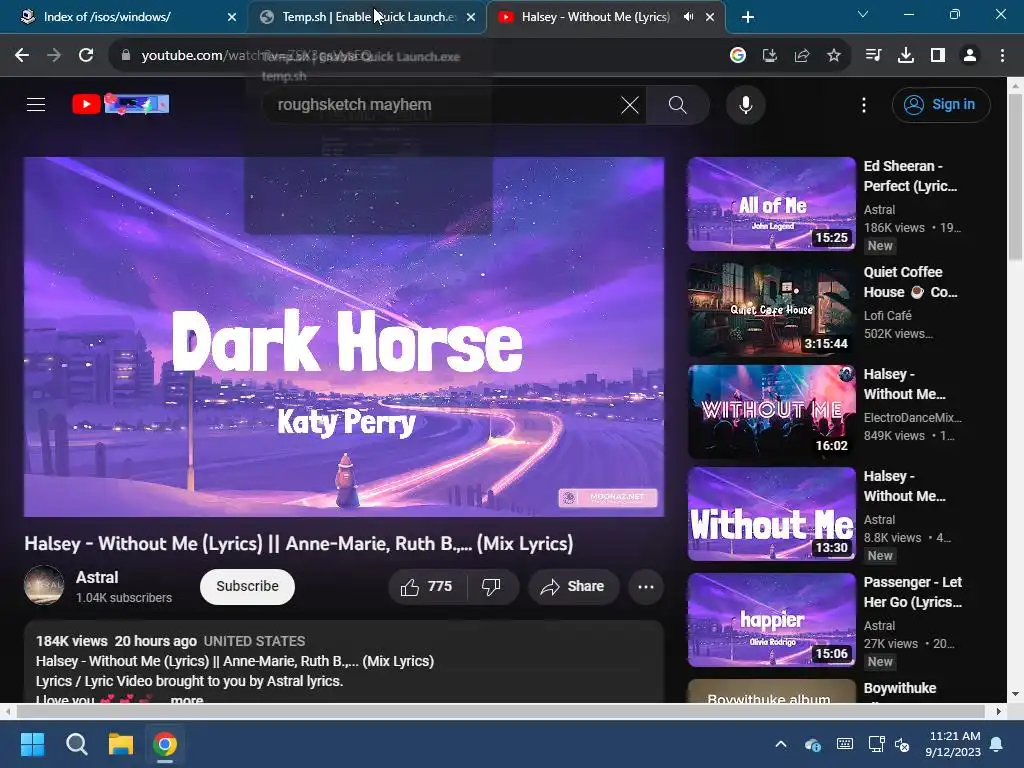Open happier Olivia Rodrigo thumbnail
The height and width of the screenshot is (768, 1024).
(x=772, y=619)
